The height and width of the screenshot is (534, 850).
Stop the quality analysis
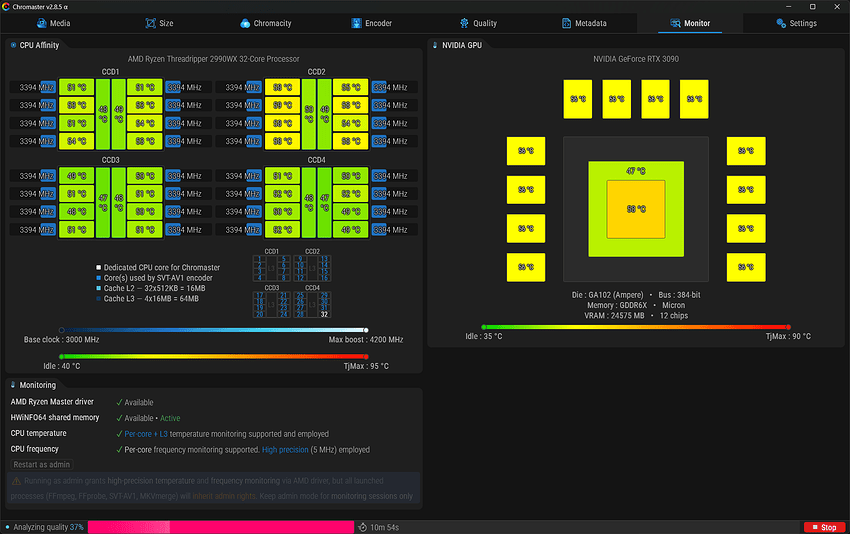pos(823,527)
